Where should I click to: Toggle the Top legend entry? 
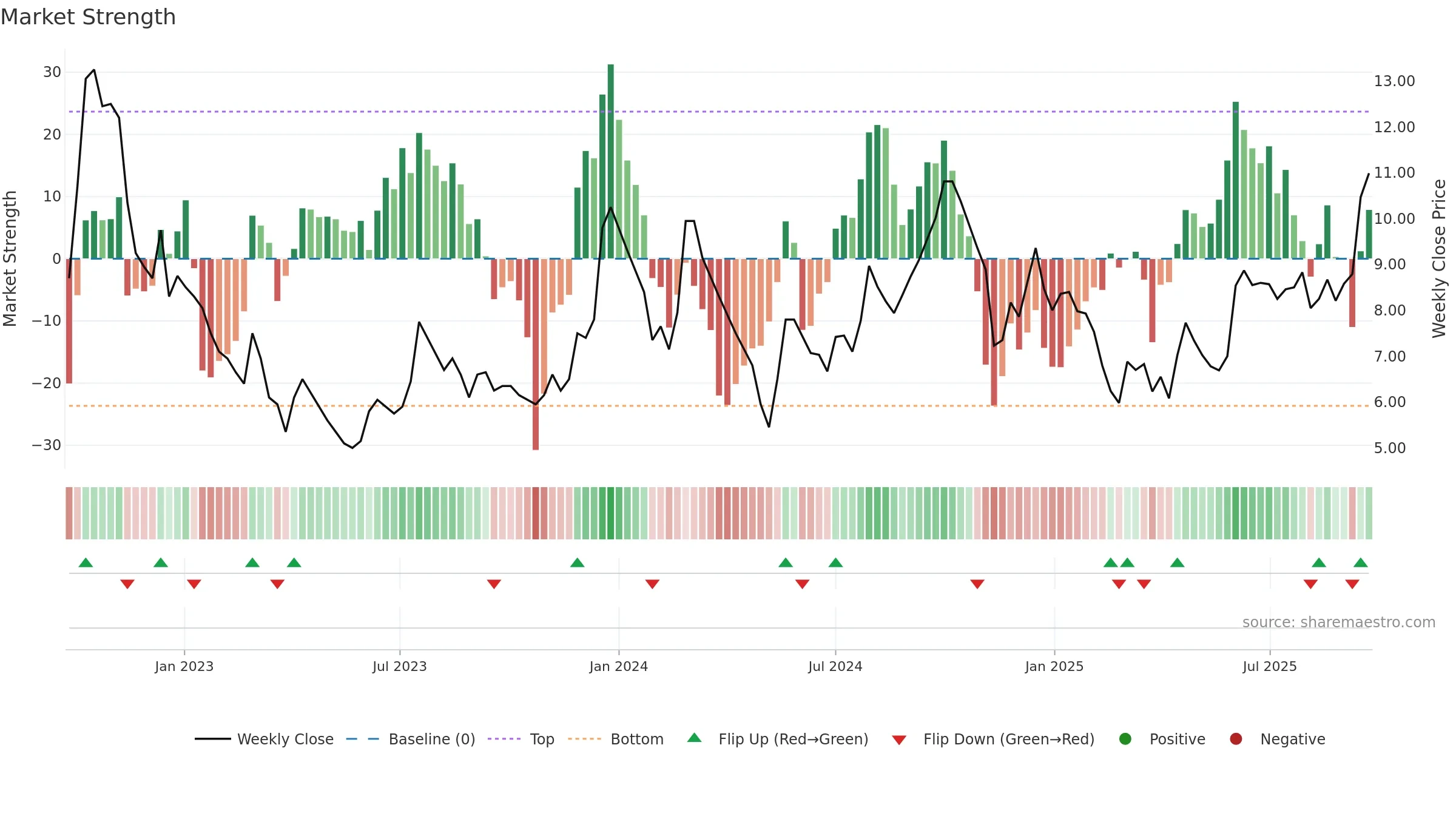(521, 739)
